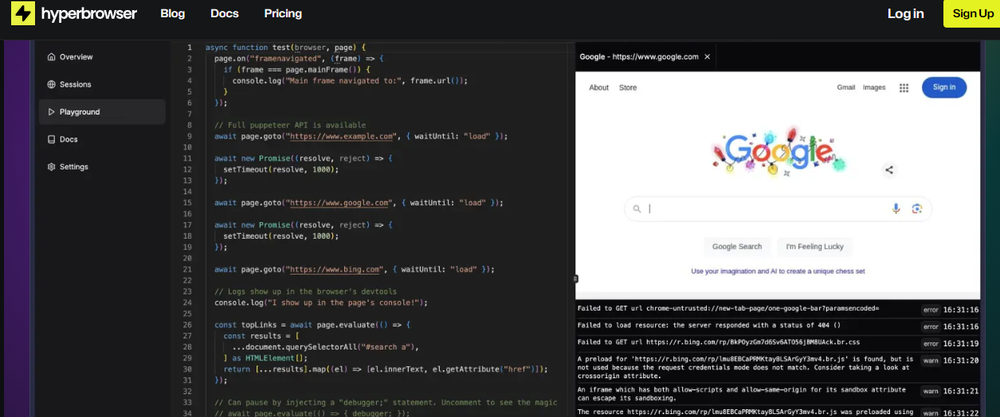Image resolution: width=1000 pixels, height=417 pixels.
Task: Focus the Google search input field
Action: [x=778, y=208]
